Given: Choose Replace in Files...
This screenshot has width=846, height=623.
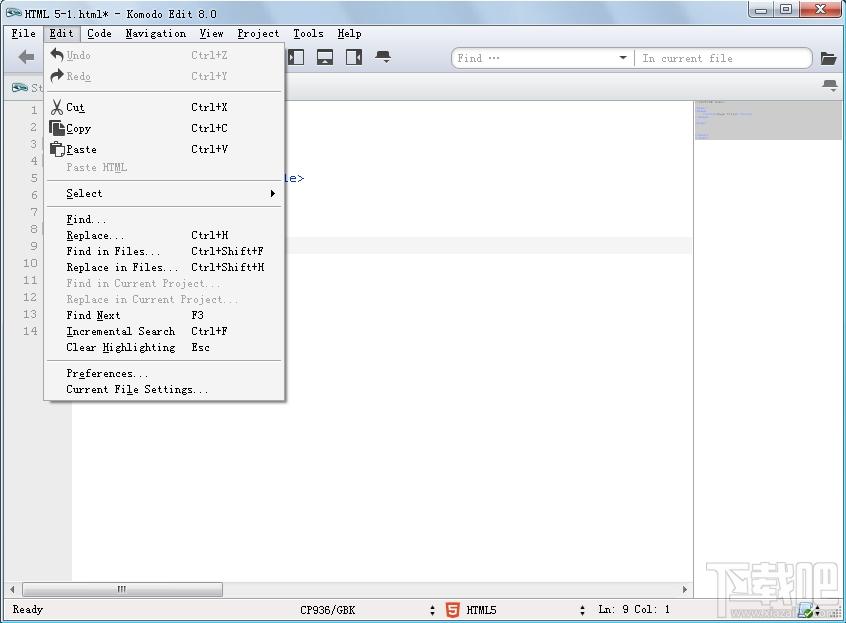Looking at the screenshot, I should pos(164,267).
